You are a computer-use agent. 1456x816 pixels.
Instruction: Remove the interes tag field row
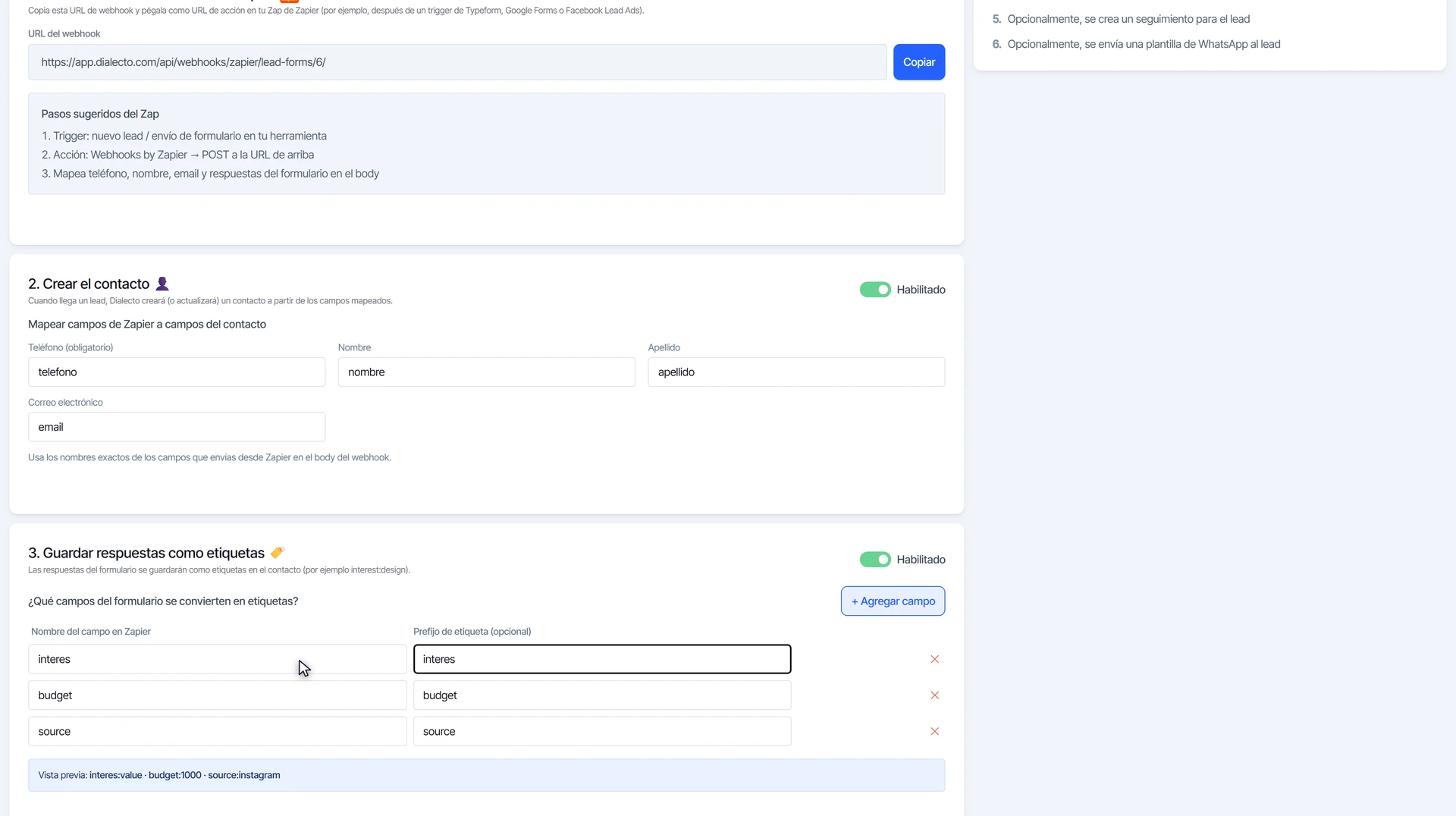pyautogui.click(x=934, y=659)
